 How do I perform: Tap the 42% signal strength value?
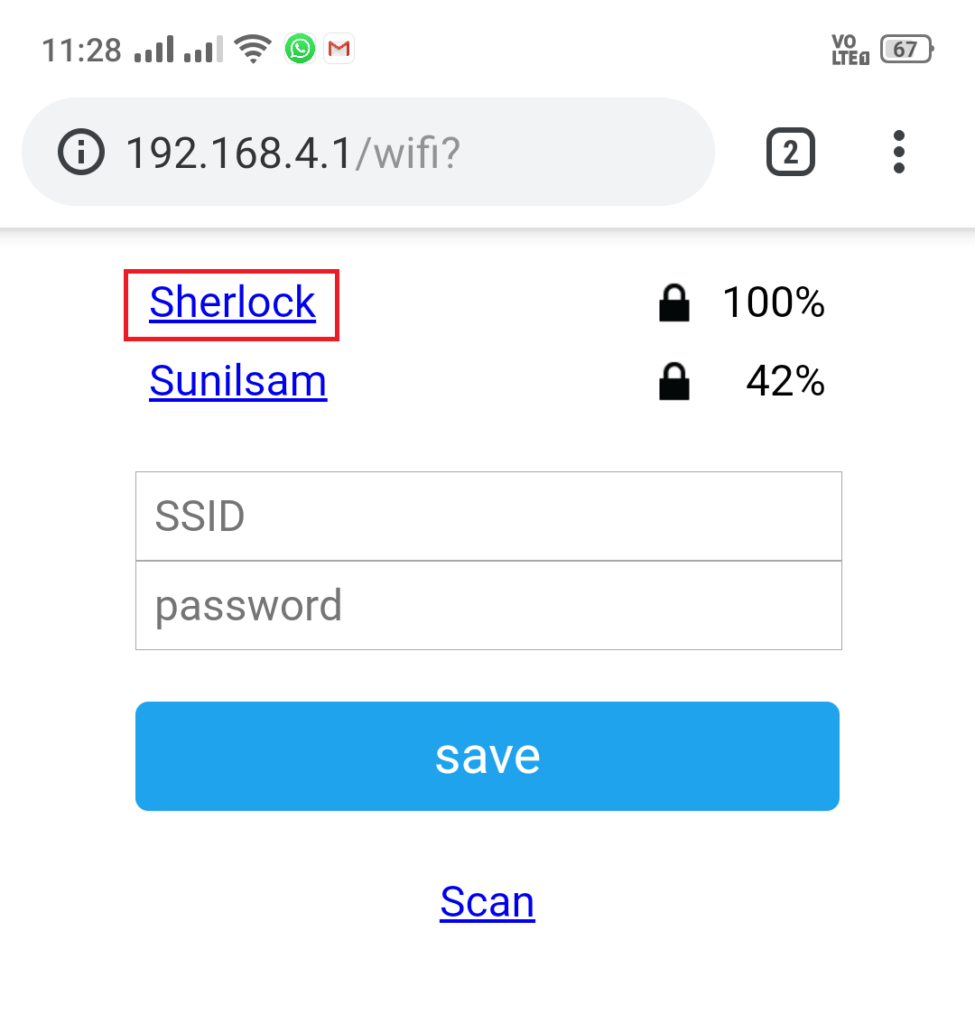click(785, 381)
